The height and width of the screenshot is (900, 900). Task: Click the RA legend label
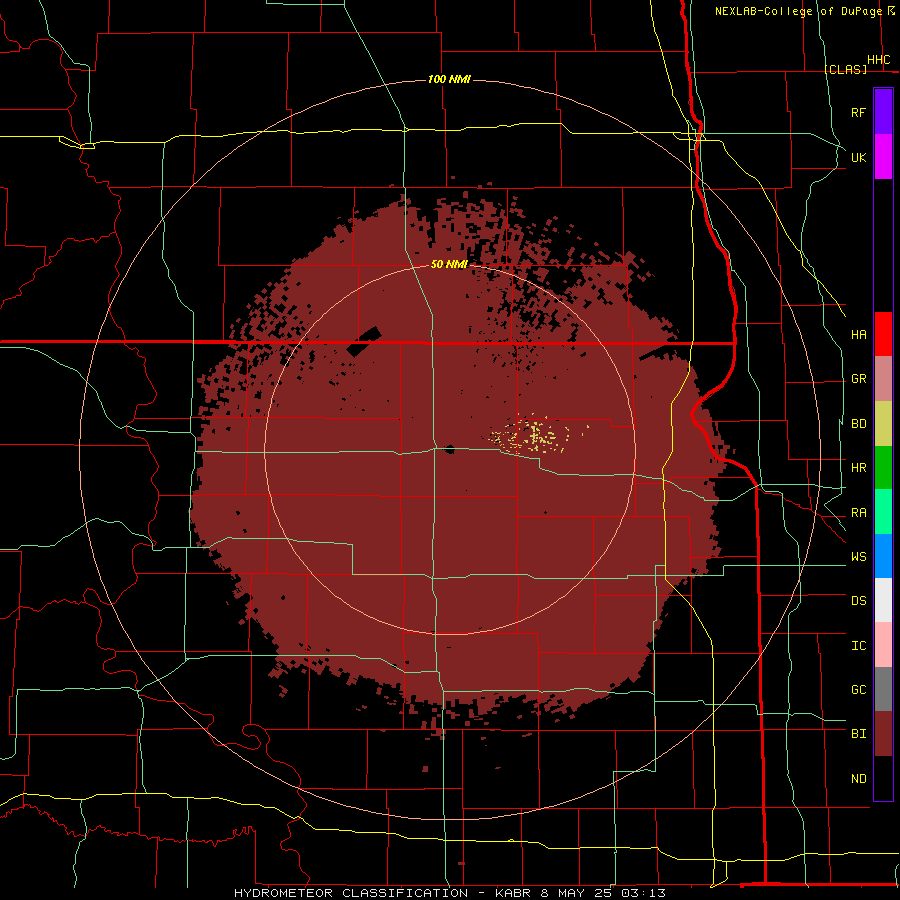tap(858, 513)
